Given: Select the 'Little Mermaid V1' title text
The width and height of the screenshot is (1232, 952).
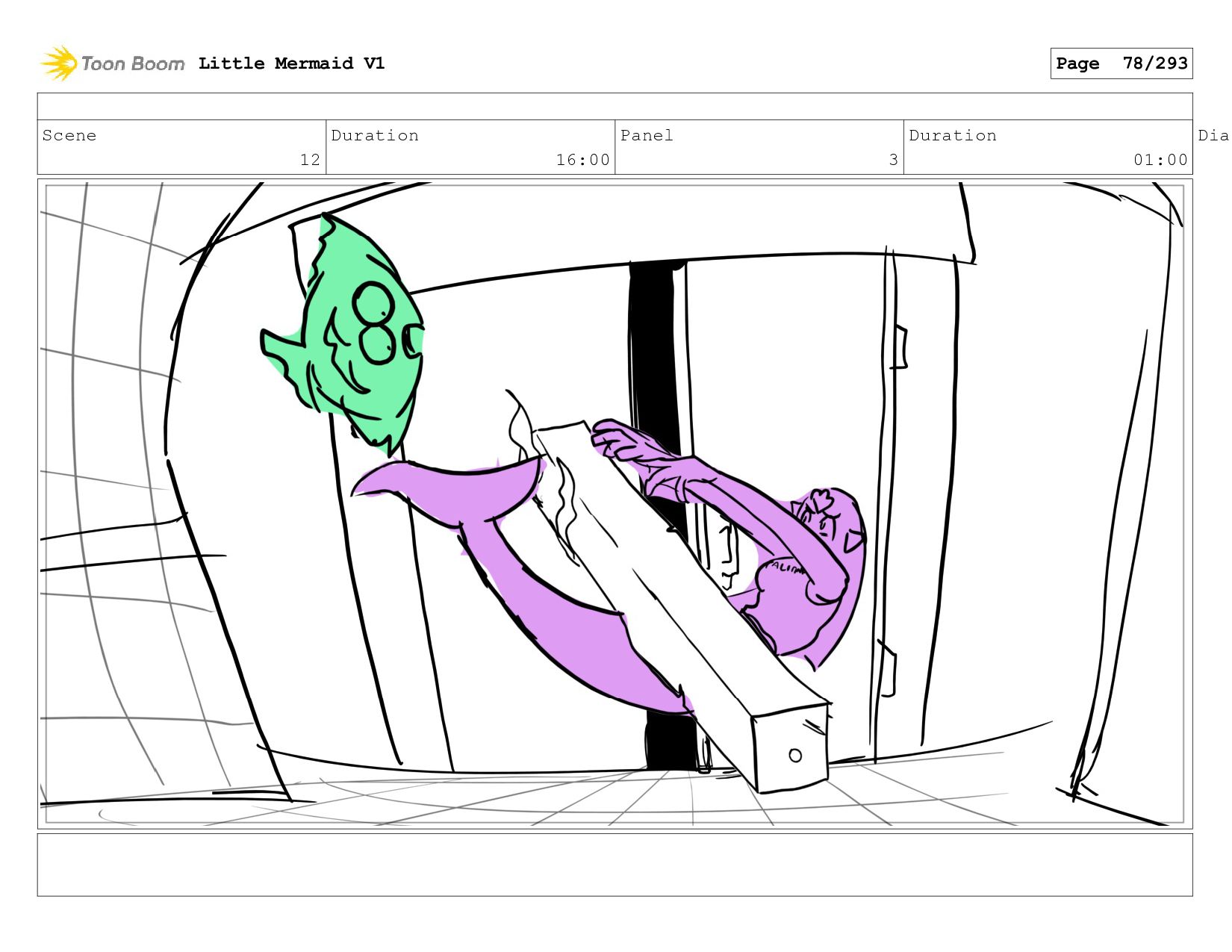Looking at the screenshot, I should 291,63.
